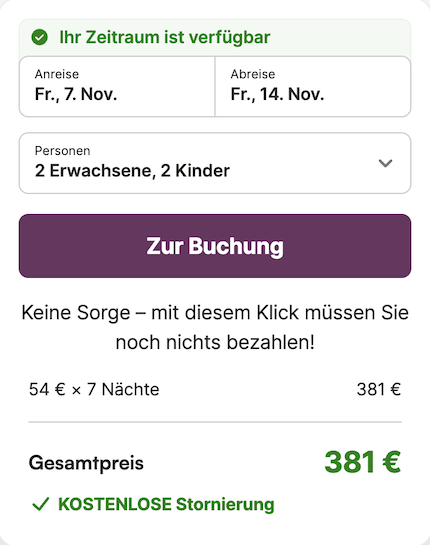Click the 'Fr., 14. Nov.' departure date
This screenshot has height=545, width=430.
(x=277, y=94)
